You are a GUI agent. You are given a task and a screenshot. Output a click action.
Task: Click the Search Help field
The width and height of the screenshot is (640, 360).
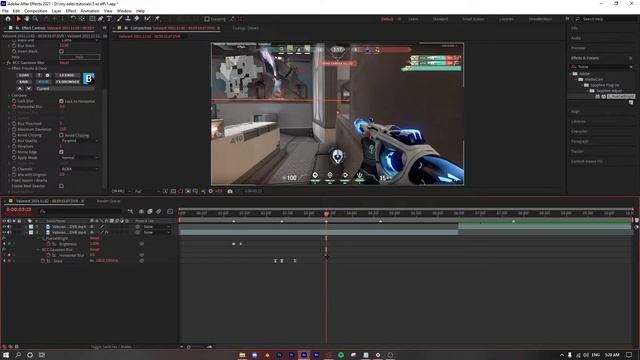coord(604,19)
